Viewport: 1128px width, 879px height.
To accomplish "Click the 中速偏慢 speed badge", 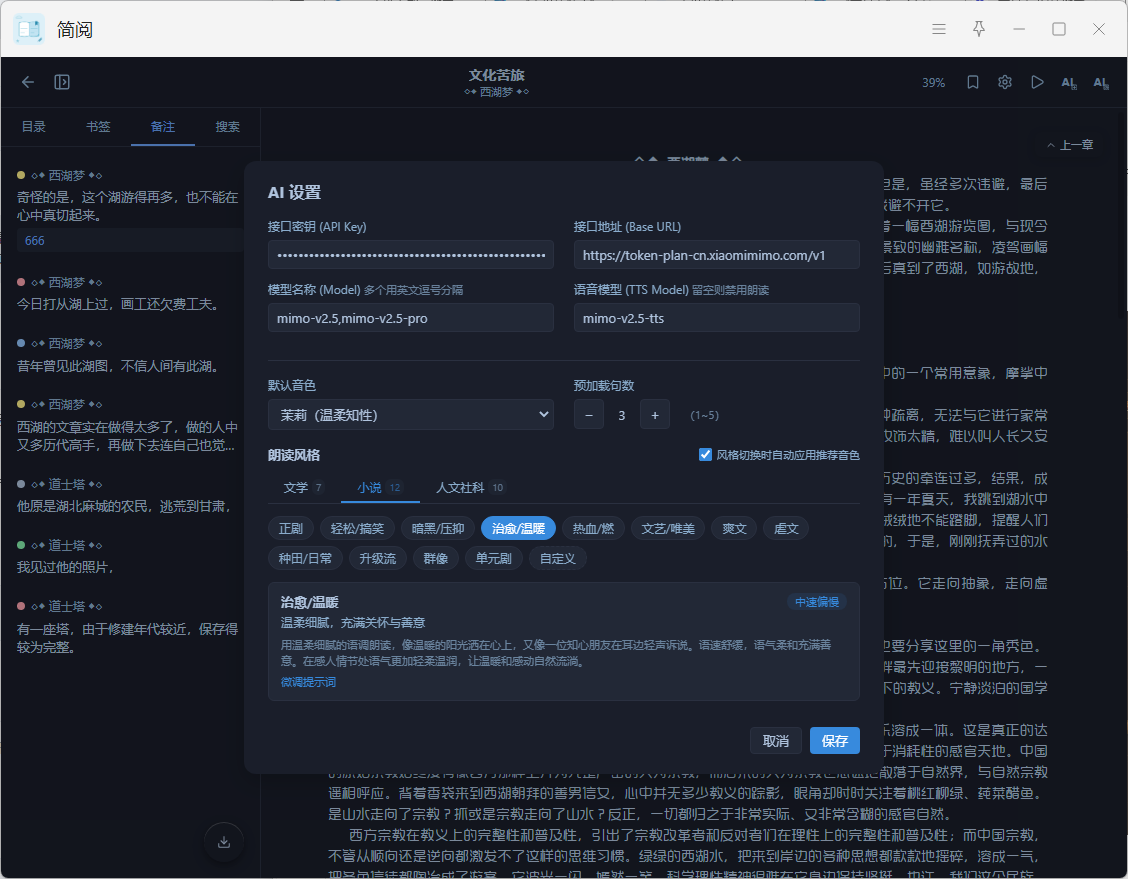I will click(817, 602).
